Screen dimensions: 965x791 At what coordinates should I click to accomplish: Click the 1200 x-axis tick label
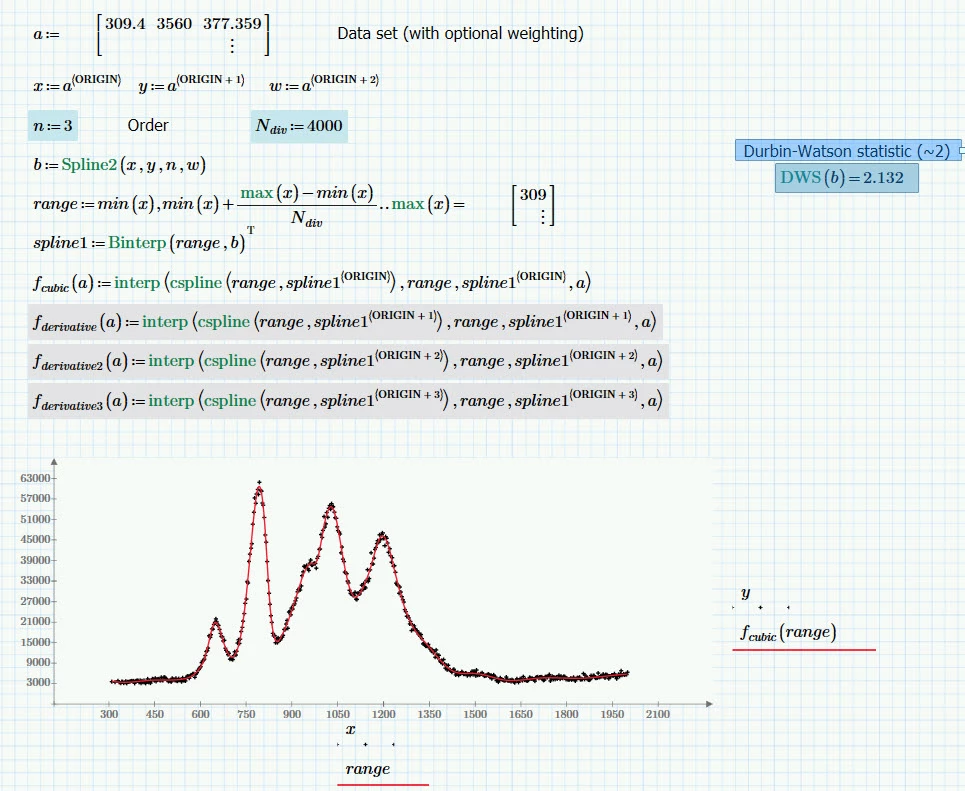click(x=383, y=714)
